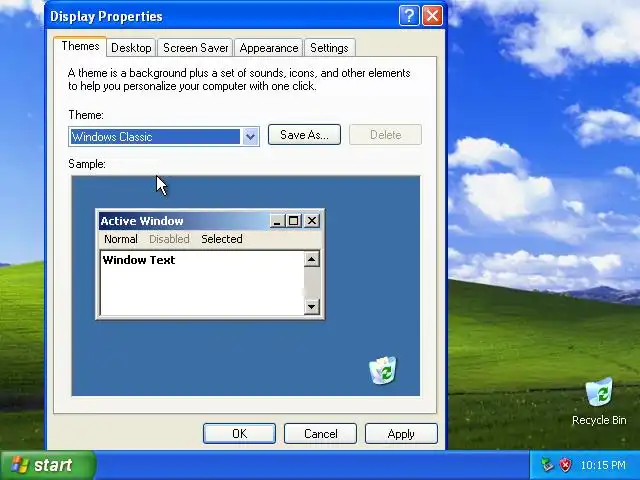Click the Display Properties title bar text
640x480 pixels.
coord(106,16)
